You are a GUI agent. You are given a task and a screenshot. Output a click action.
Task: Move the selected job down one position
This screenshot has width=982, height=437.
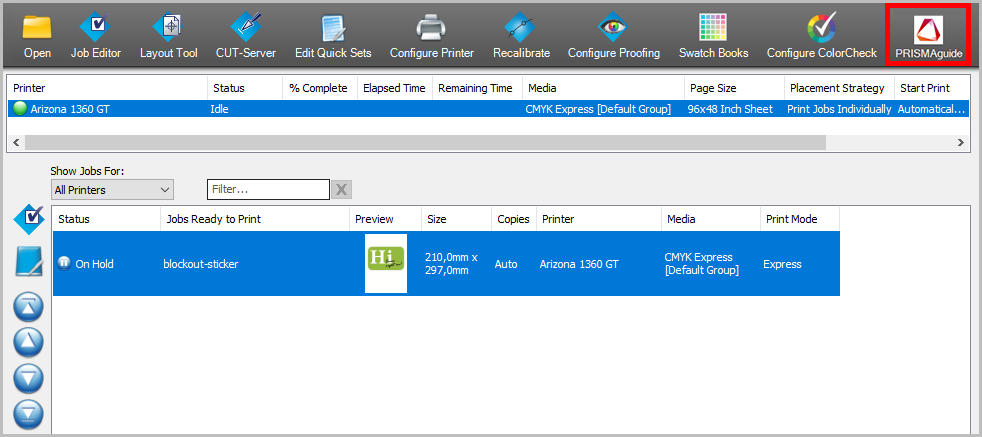(27, 377)
